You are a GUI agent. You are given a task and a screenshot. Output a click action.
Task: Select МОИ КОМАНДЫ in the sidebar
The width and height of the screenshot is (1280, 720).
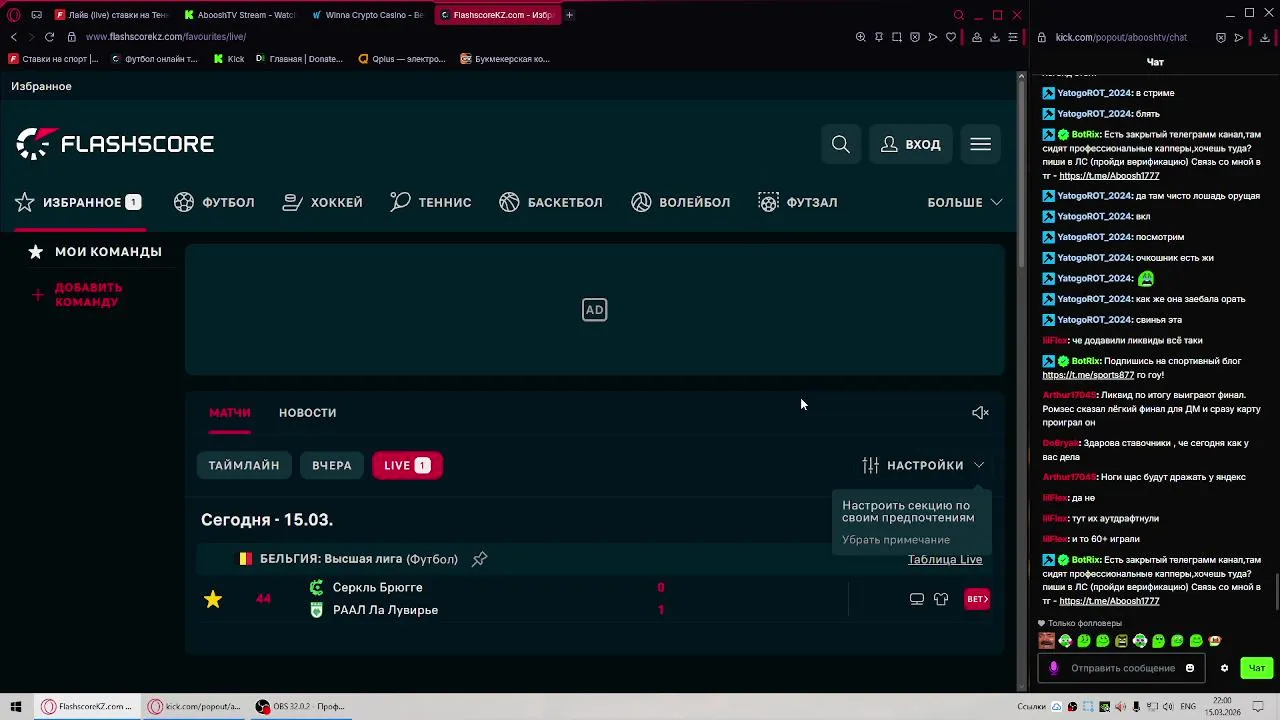tap(95, 252)
